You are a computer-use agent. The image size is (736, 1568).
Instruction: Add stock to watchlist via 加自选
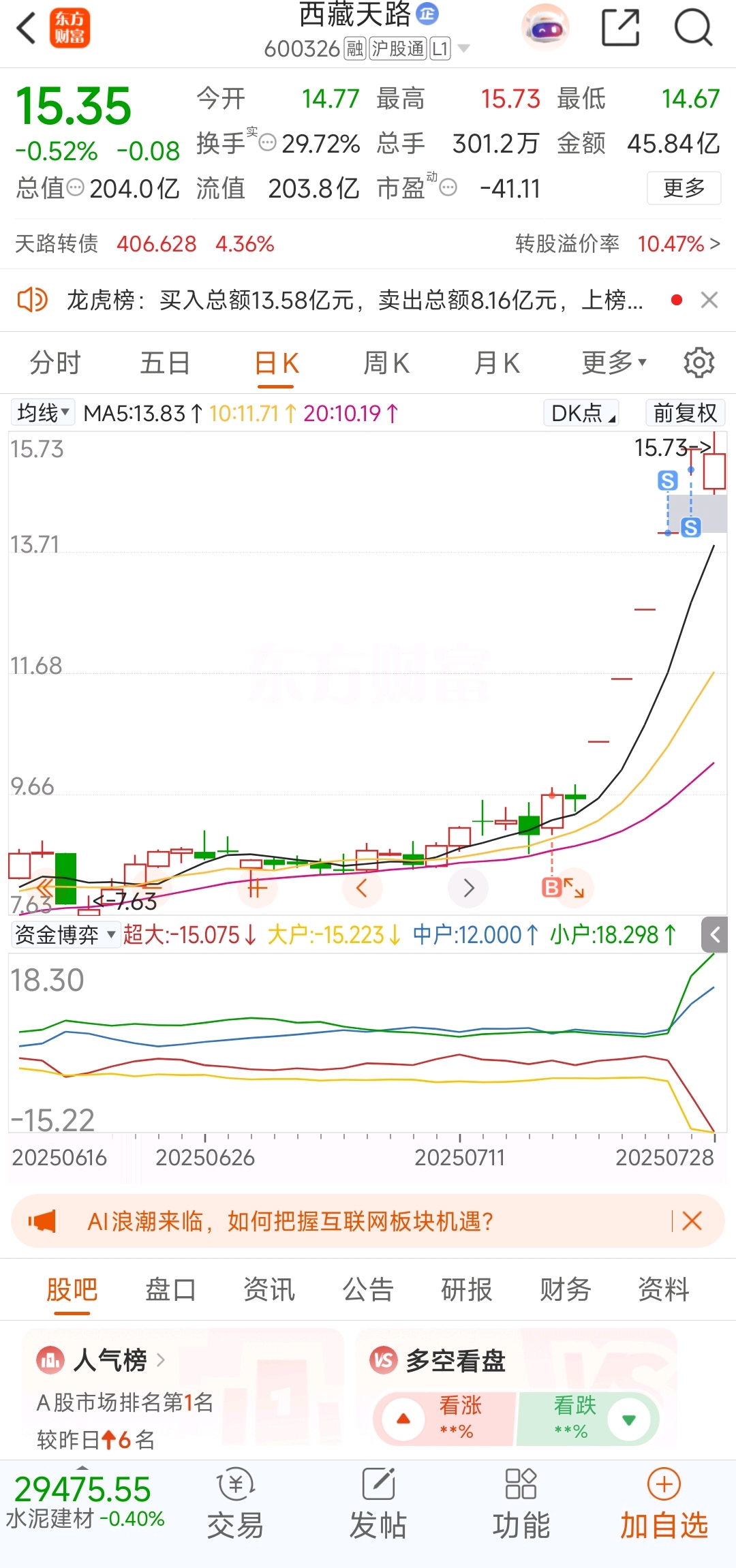pyautogui.click(x=664, y=1505)
